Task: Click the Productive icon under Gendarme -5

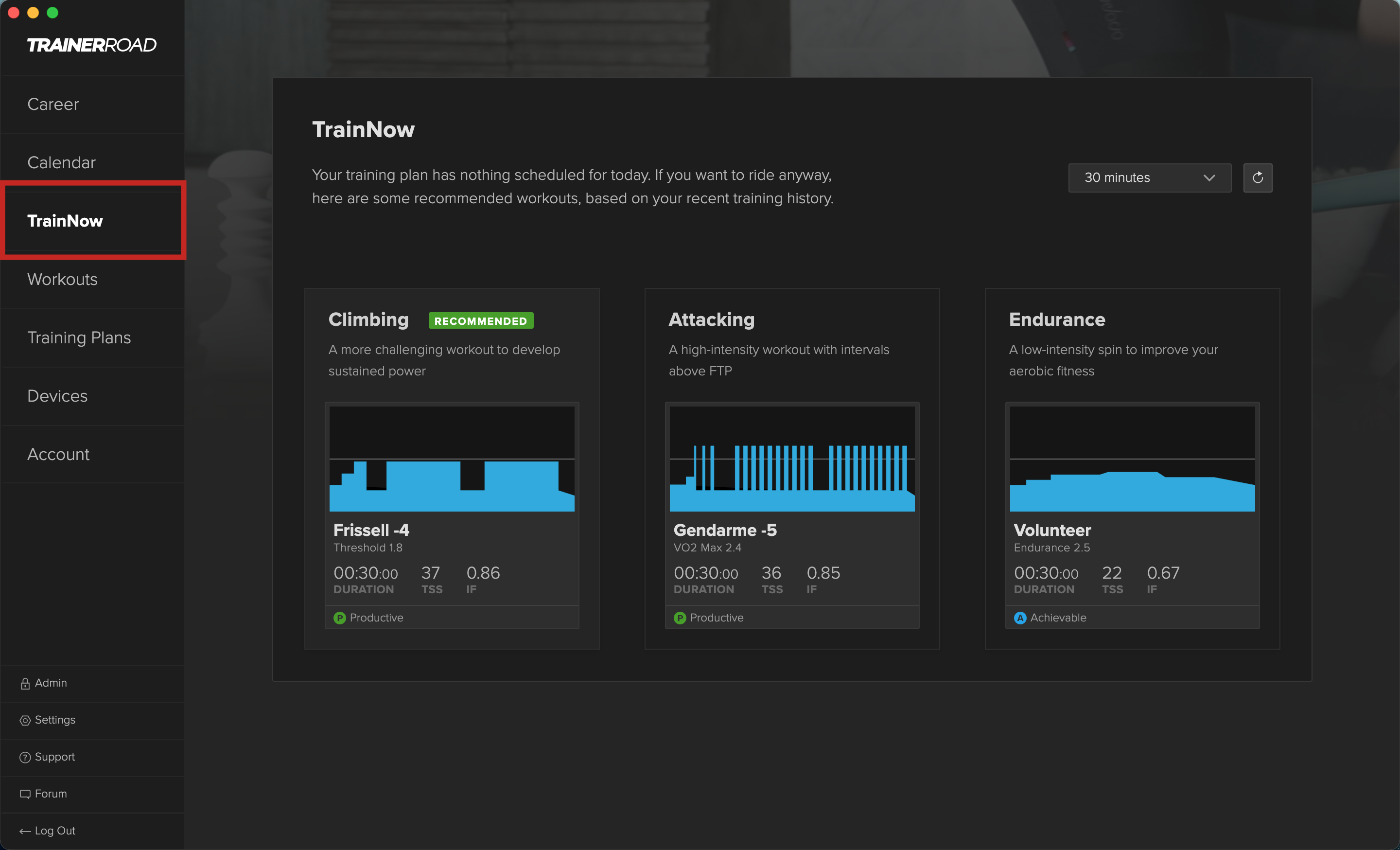Action: [x=680, y=618]
